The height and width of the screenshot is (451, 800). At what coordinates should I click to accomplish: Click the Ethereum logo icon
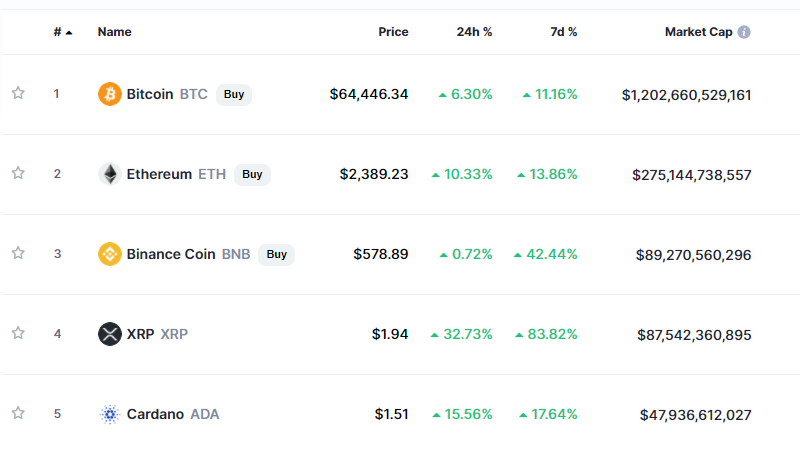(109, 174)
